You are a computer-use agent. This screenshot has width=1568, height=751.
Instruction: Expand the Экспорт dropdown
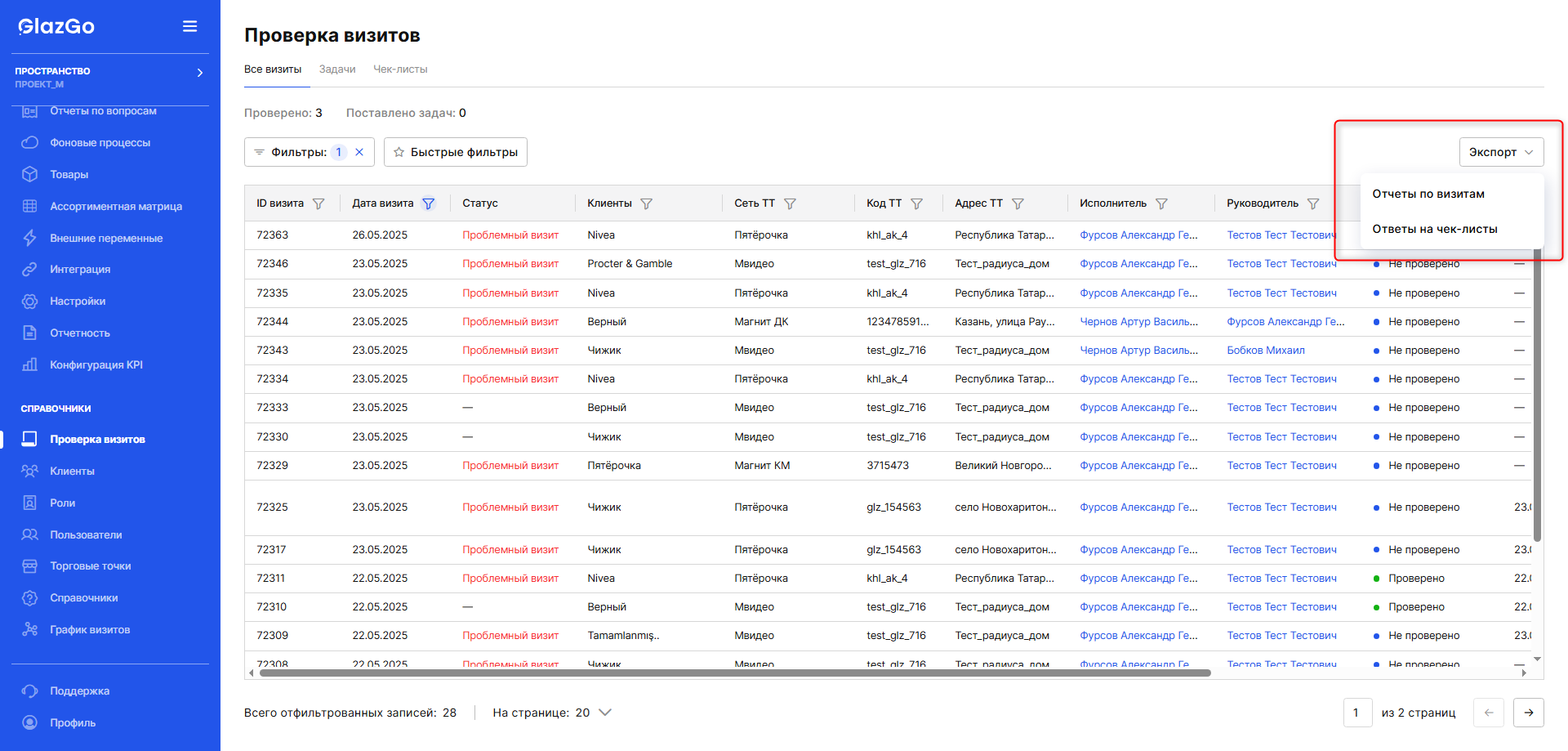(x=1501, y=152)
